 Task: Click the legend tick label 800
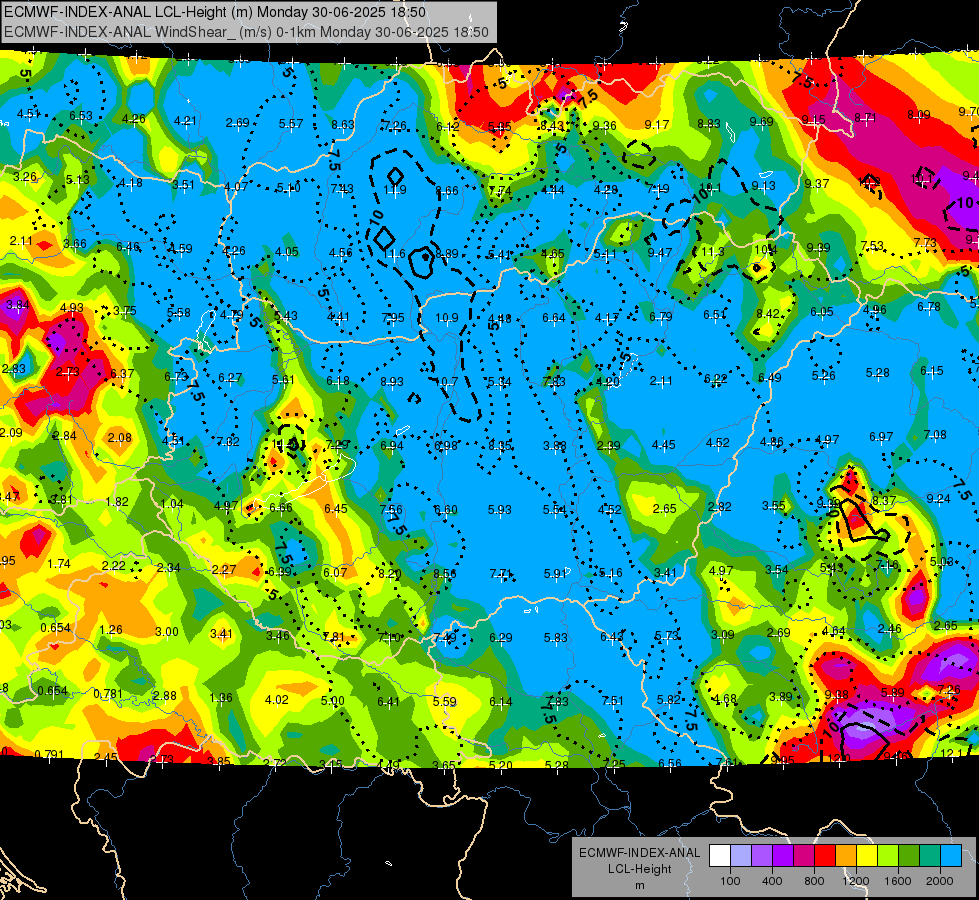tap(814, 881)
